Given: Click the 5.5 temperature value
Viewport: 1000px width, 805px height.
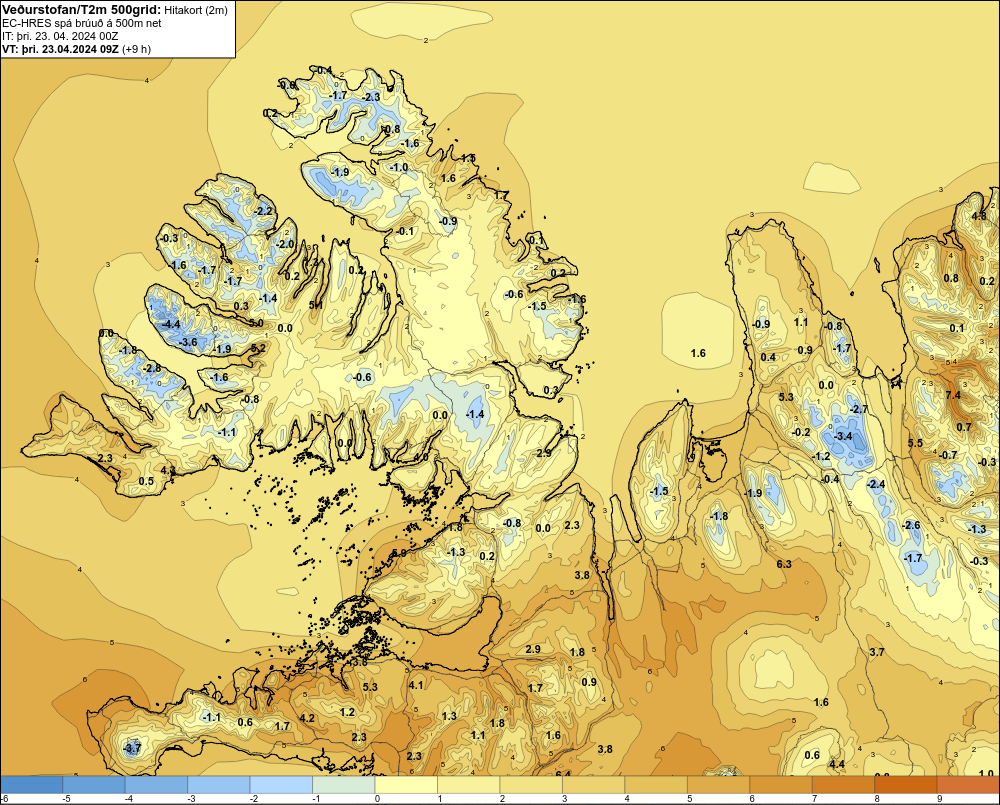Looking at the screenshot, I should pyautogui.click(x=915, y=443).
